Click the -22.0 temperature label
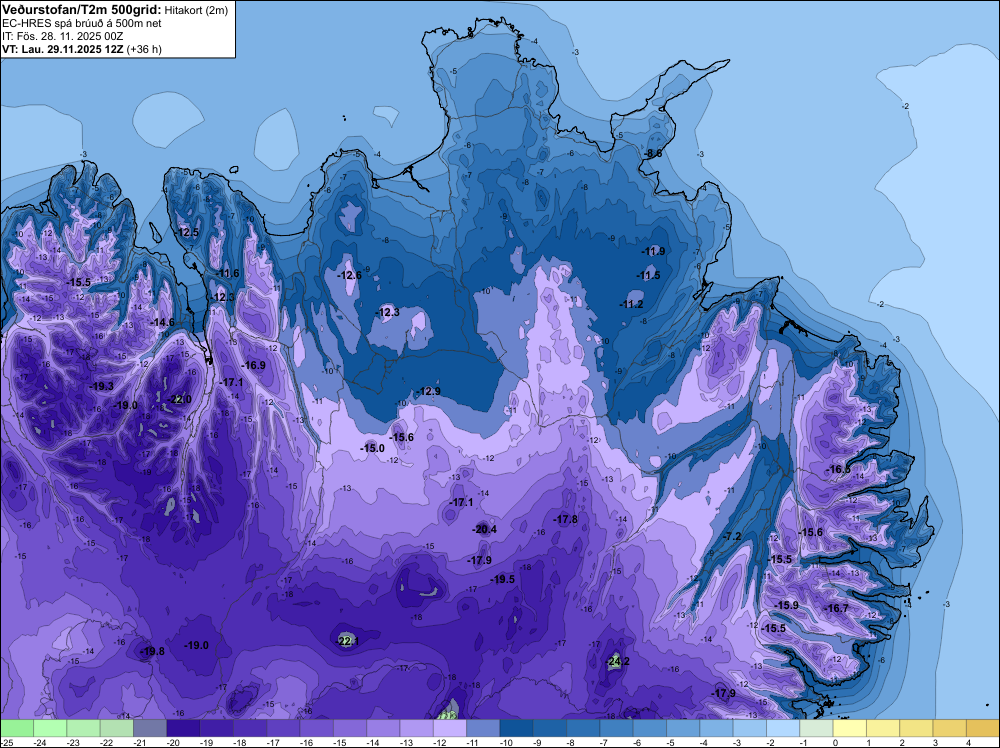 click(x=179, y=400)
